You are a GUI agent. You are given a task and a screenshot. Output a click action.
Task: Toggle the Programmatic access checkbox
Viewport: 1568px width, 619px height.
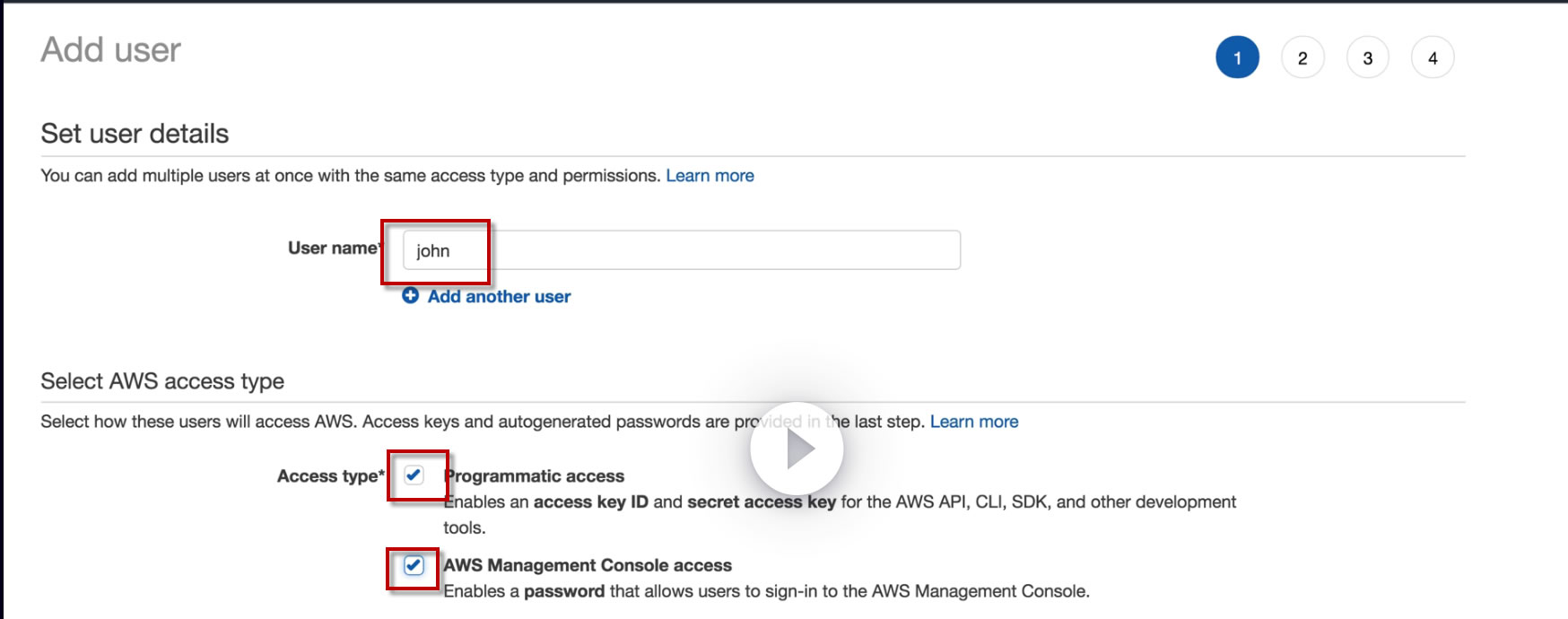pos(414,475)
